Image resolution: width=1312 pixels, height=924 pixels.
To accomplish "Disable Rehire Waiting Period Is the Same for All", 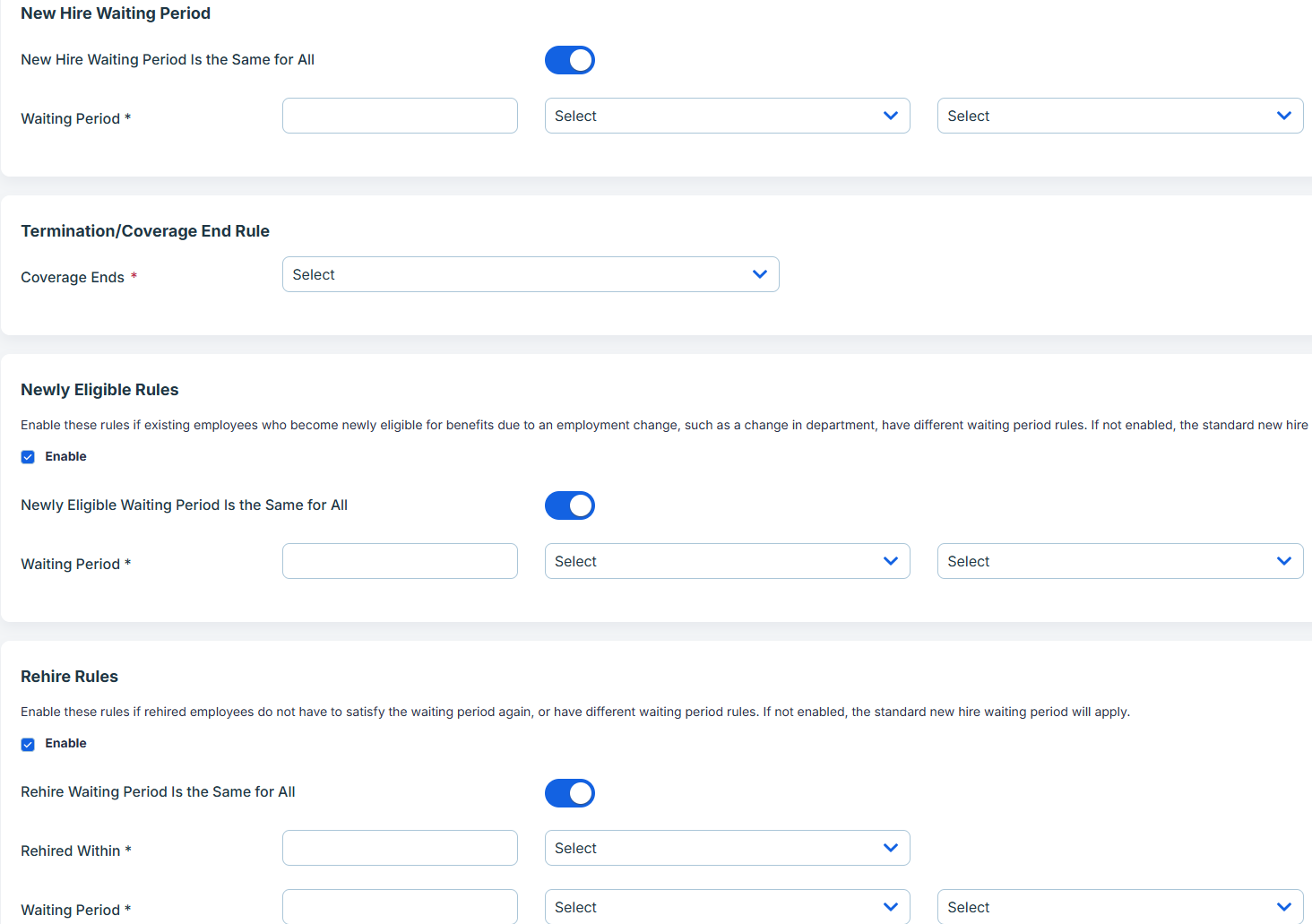I will [x=570, y=793].
